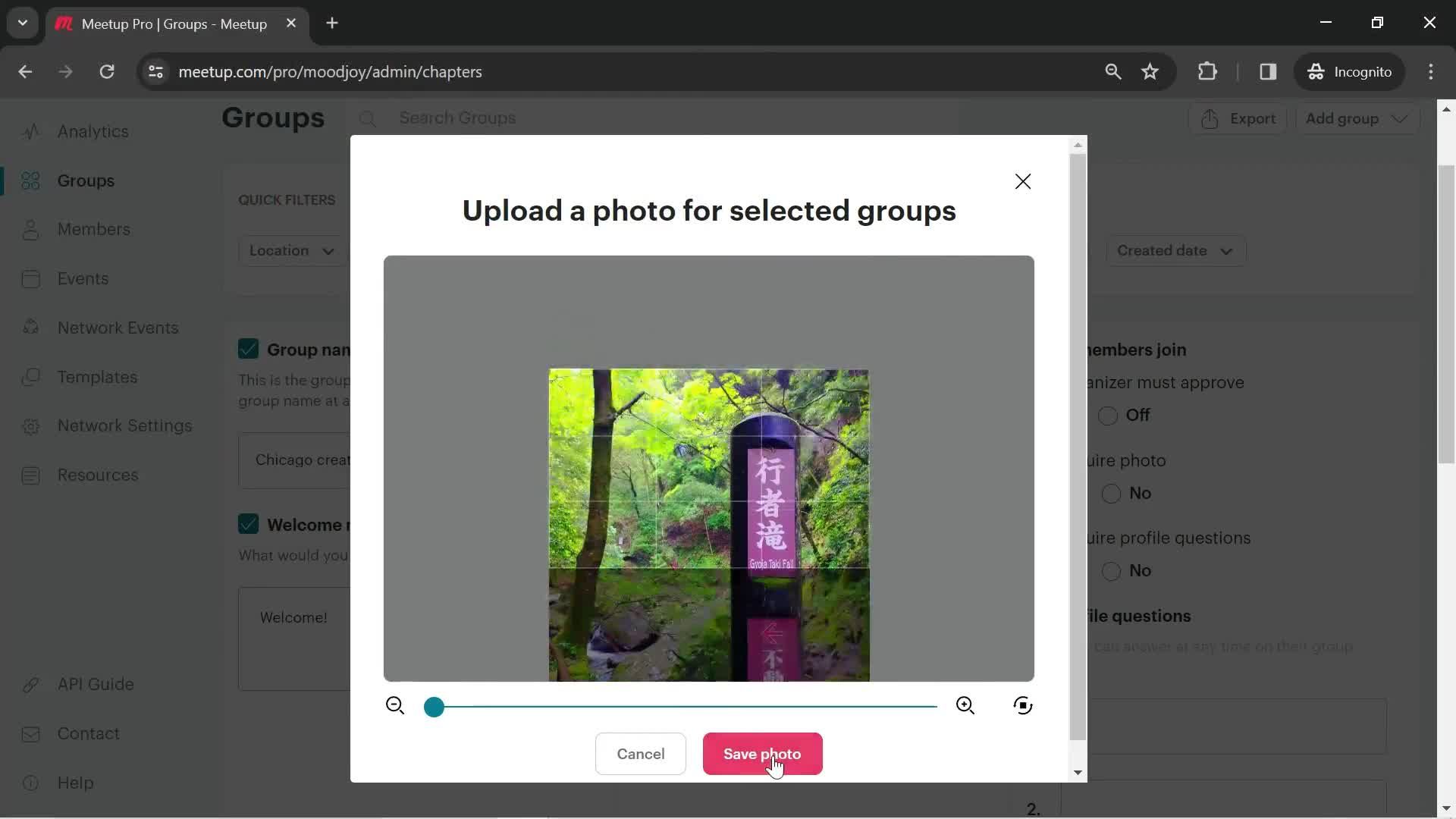Close the upload photo dialog
Image resolution: width=1456 pixels, height=819 pixels.
click(x=1022, y=181)
